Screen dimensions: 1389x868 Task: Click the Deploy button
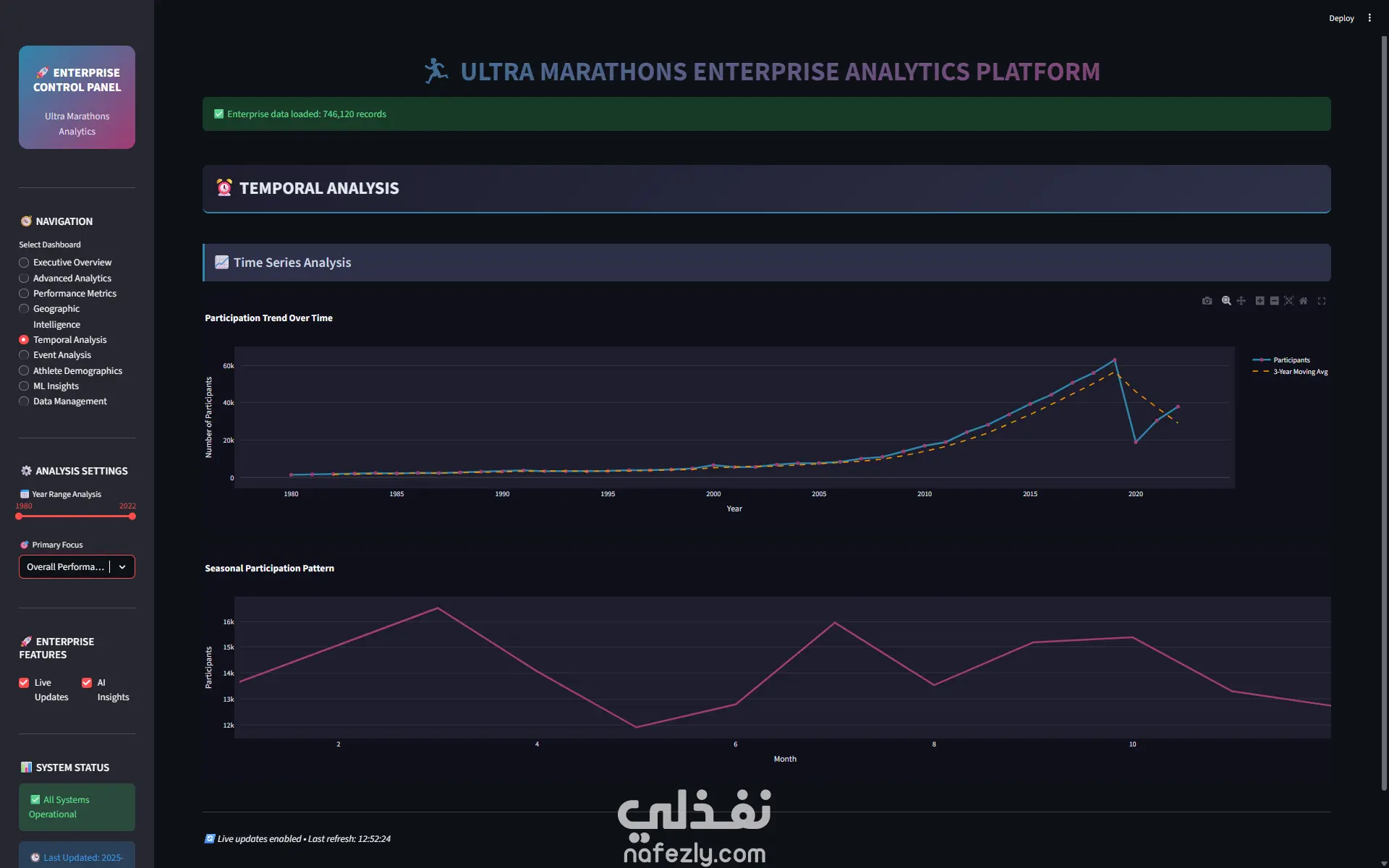[x=1341, y=18]
